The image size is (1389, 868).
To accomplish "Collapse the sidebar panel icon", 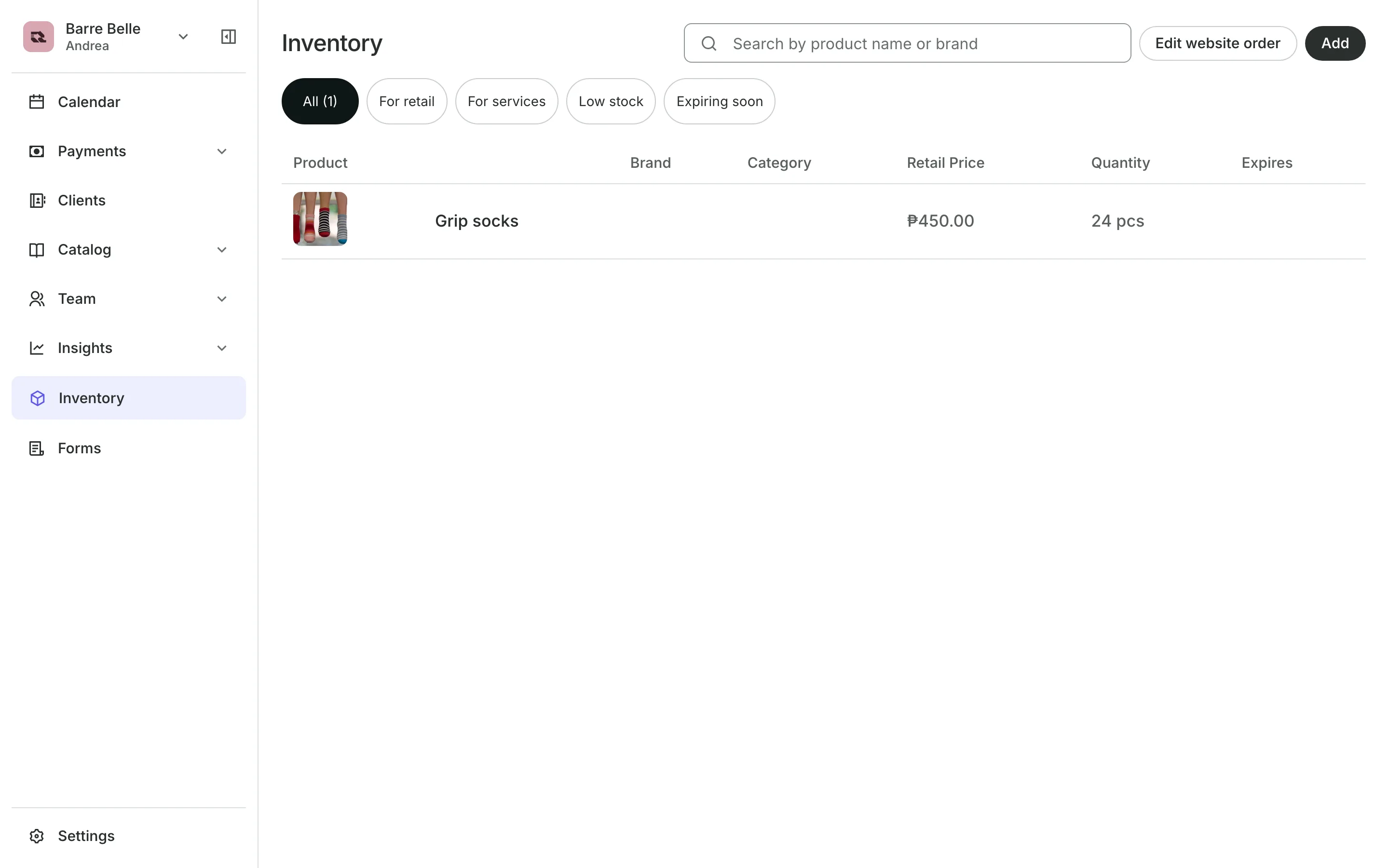I will pos(229,37).
